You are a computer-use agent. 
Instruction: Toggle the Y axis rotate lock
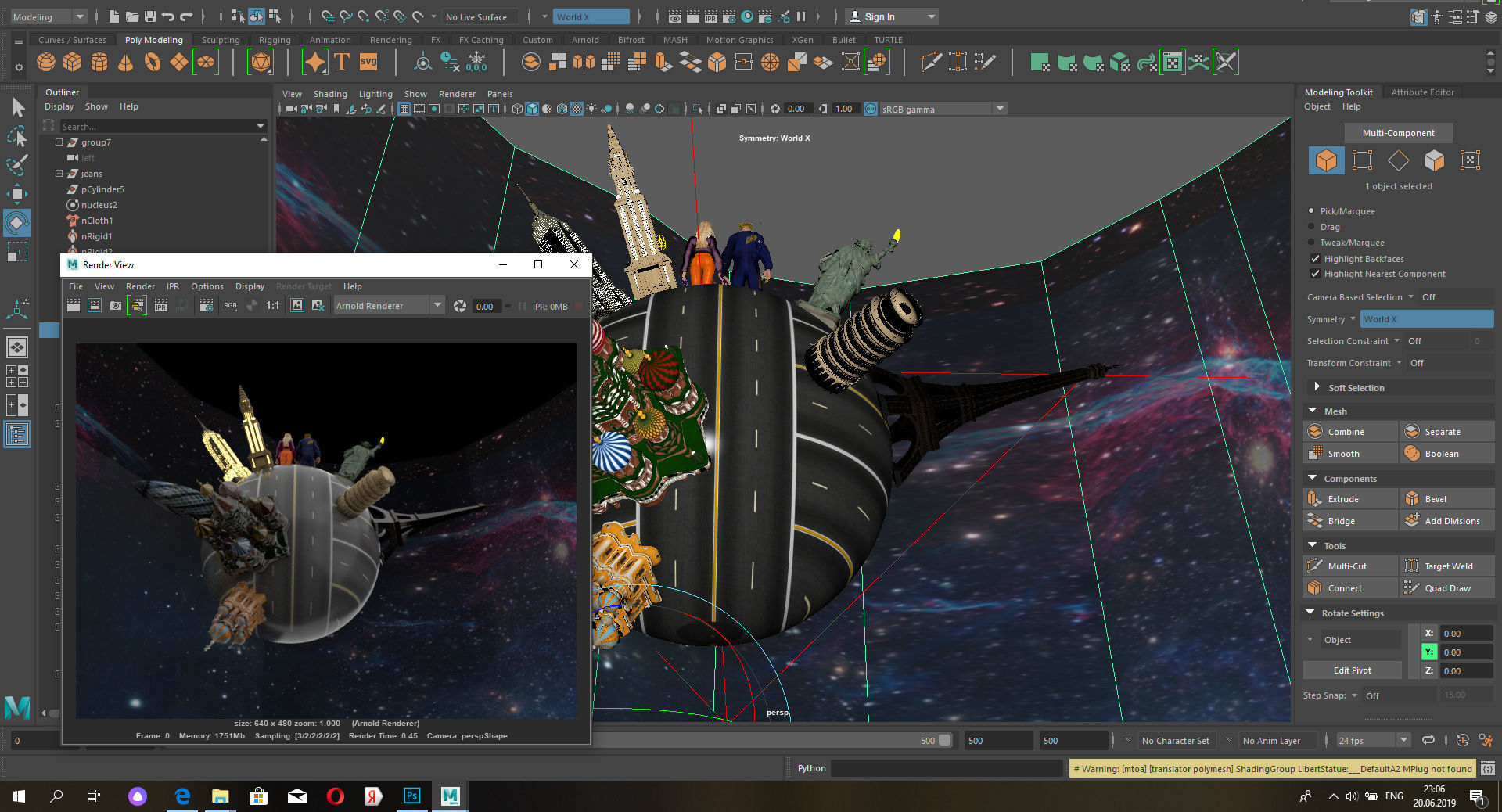coord(1429,652)
